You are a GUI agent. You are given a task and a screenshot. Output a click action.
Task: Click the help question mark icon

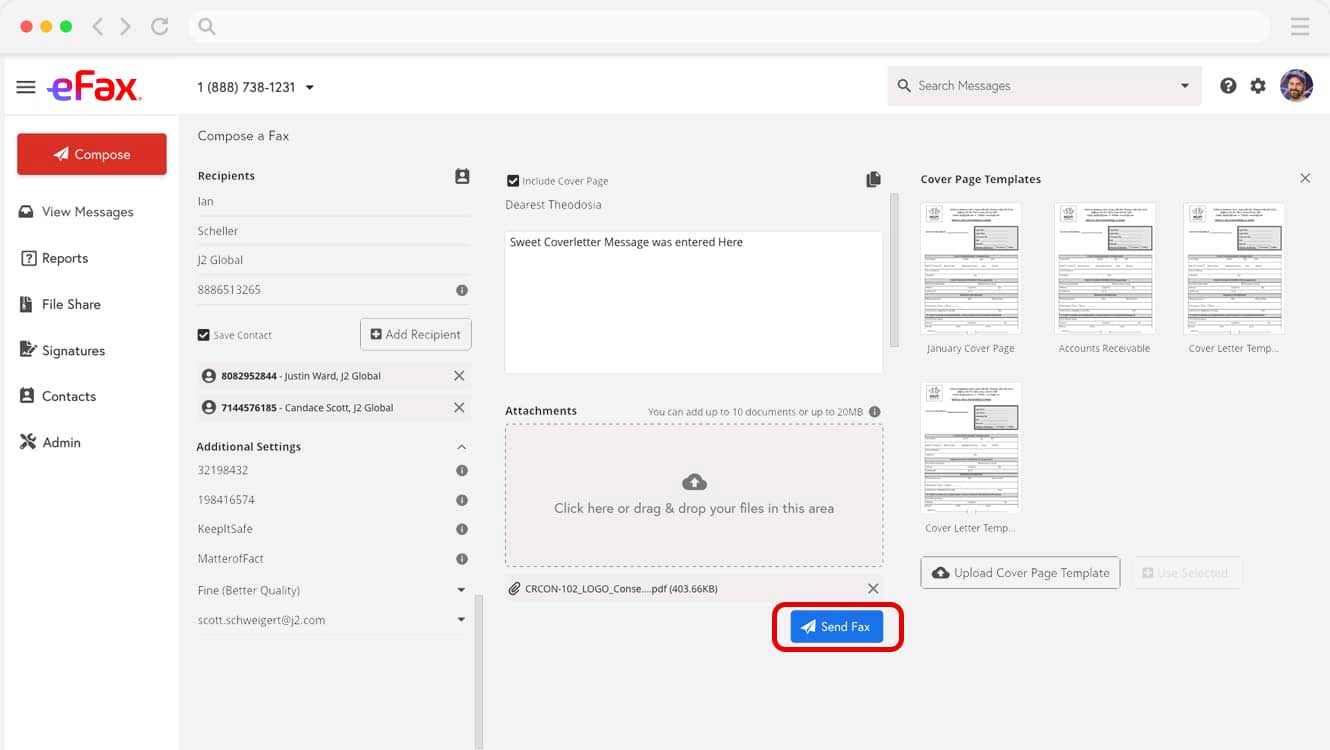pos(1228,86)
